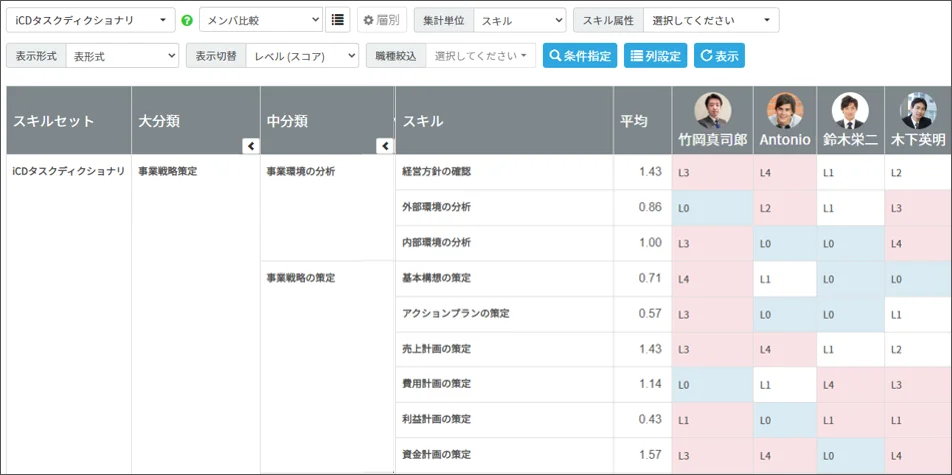Open the 職種絞込 filter dropdown
This screenshot has height=475, width=952.
point(480,56)
